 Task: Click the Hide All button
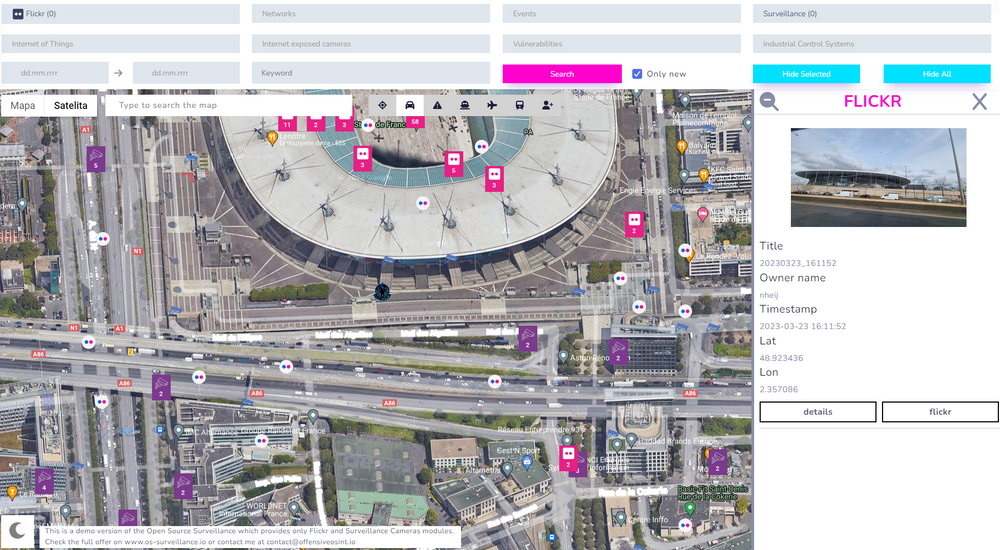pyautogui.click(x=936, y=74)
